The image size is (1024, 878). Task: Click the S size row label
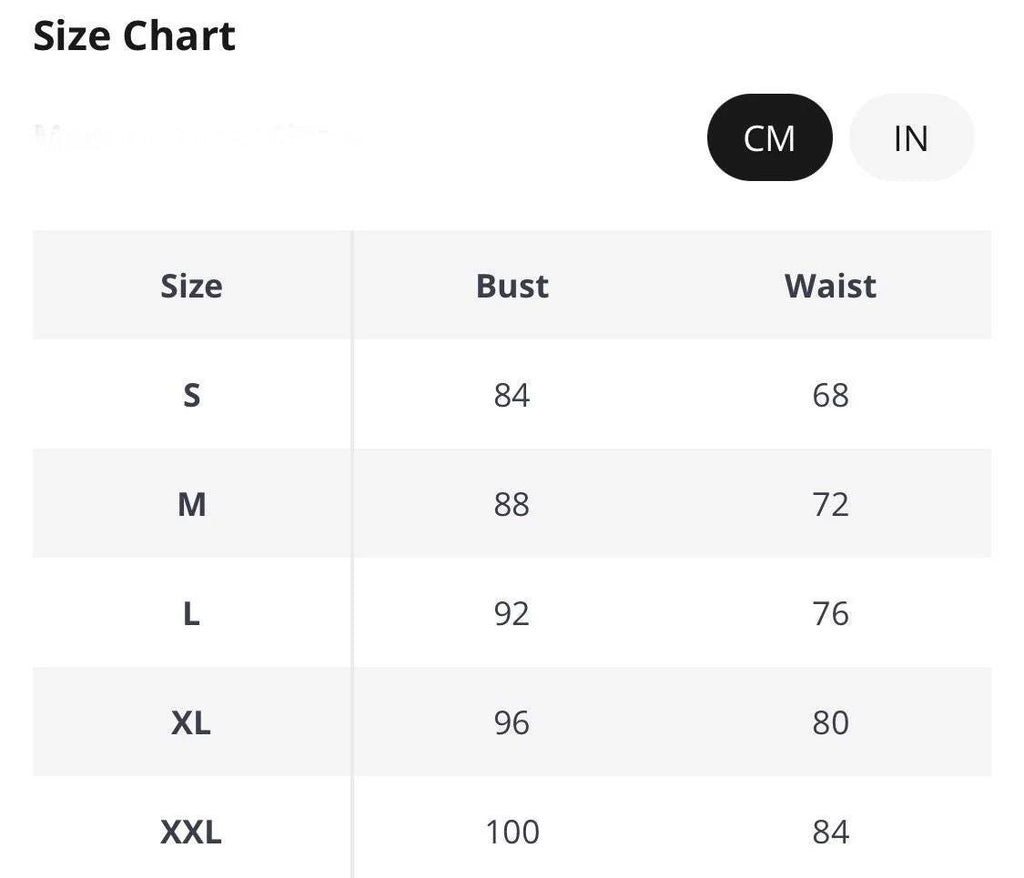click(x=191, y=395)
